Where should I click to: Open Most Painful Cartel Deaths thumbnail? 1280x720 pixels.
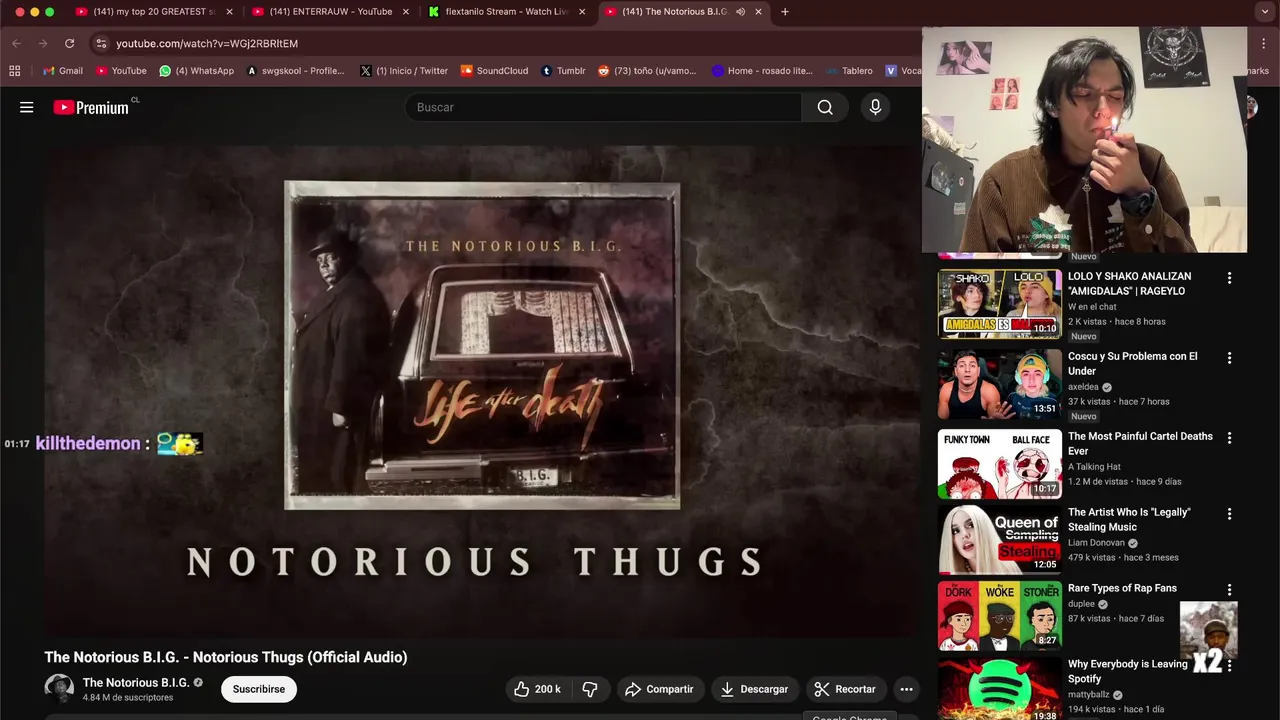[x=1000, y=464]
